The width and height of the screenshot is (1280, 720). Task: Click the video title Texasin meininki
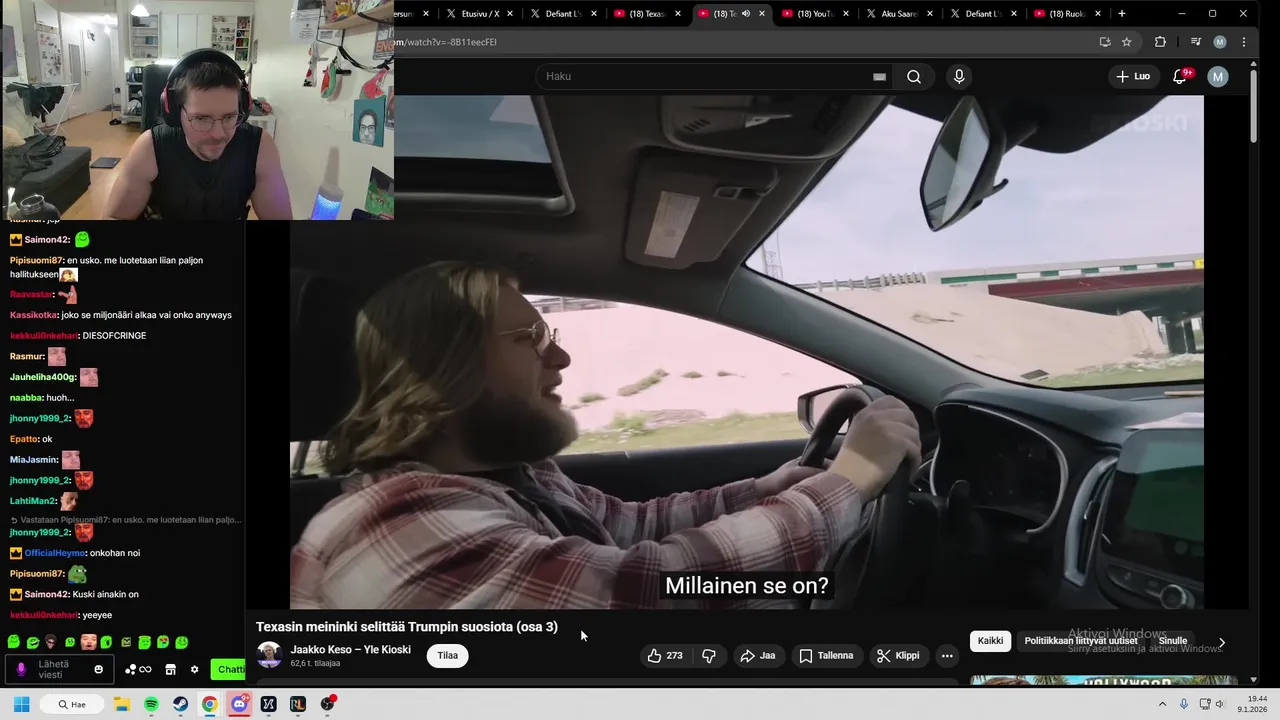(x=406, y=627)
